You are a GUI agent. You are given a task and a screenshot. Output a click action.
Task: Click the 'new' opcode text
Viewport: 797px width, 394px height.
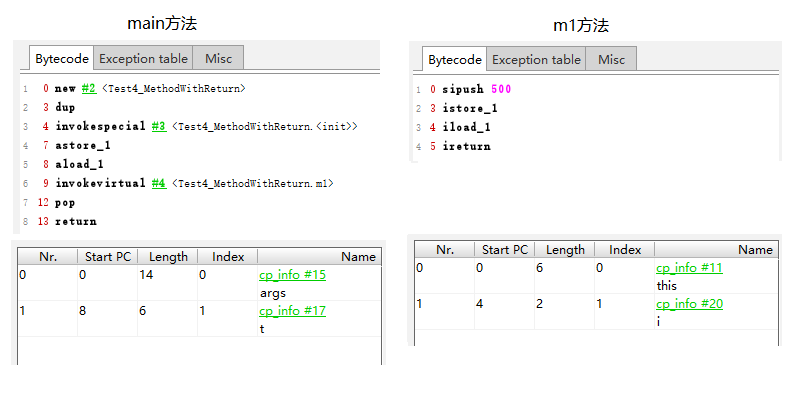tap(65, 88)
